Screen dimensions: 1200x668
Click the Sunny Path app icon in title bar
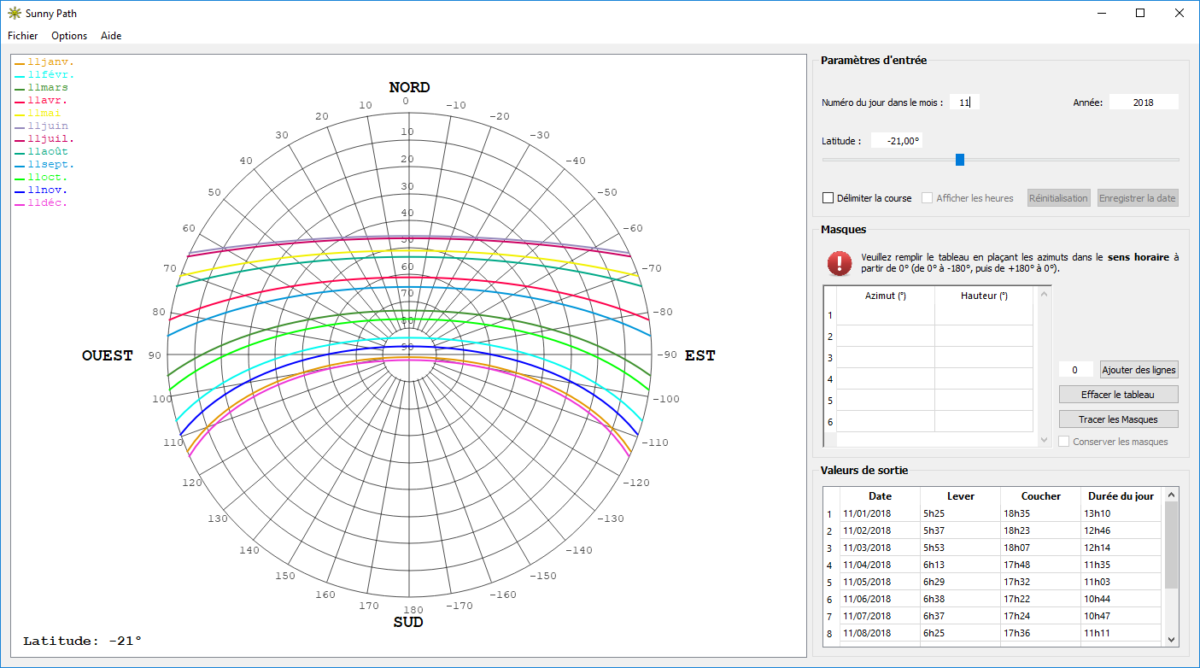coord(14,13)
